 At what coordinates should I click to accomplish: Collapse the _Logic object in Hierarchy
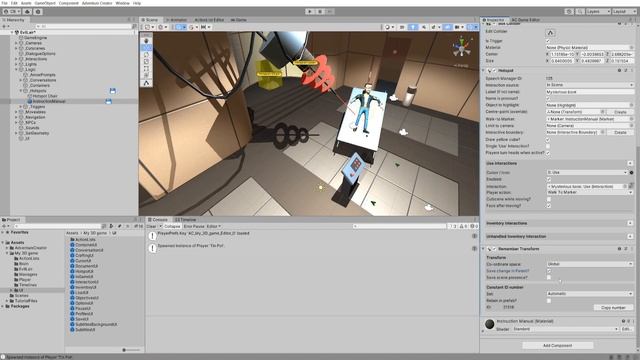[x=16, y=69]
